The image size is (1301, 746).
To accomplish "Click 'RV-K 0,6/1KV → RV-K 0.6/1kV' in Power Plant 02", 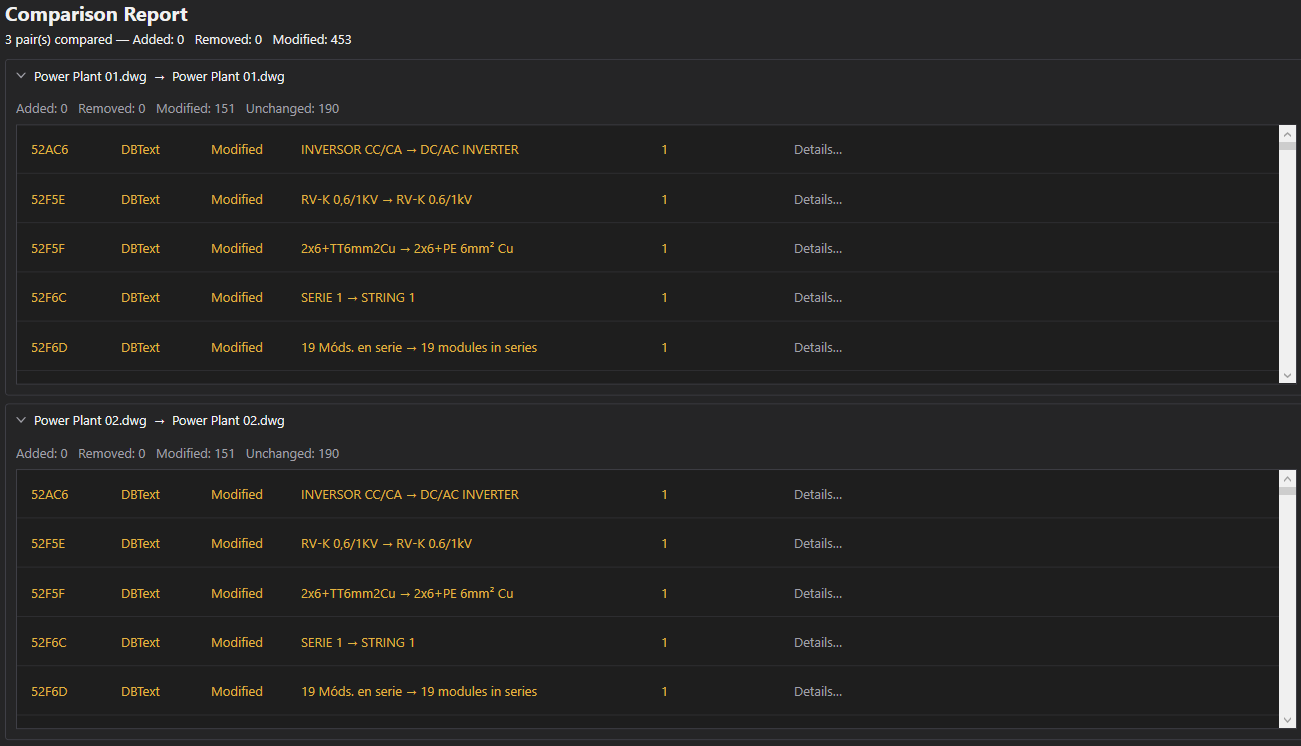I will (386, 543).
